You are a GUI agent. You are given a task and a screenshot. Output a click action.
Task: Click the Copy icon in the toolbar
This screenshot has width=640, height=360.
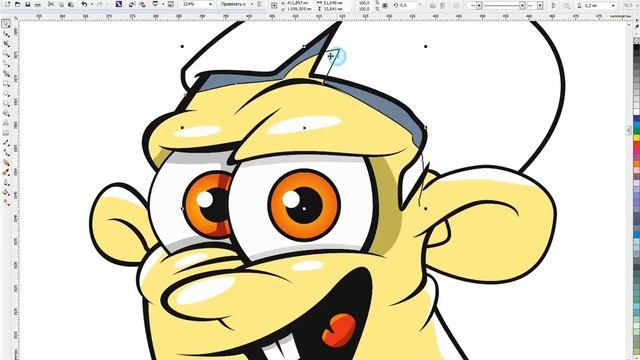click(61, 4)
